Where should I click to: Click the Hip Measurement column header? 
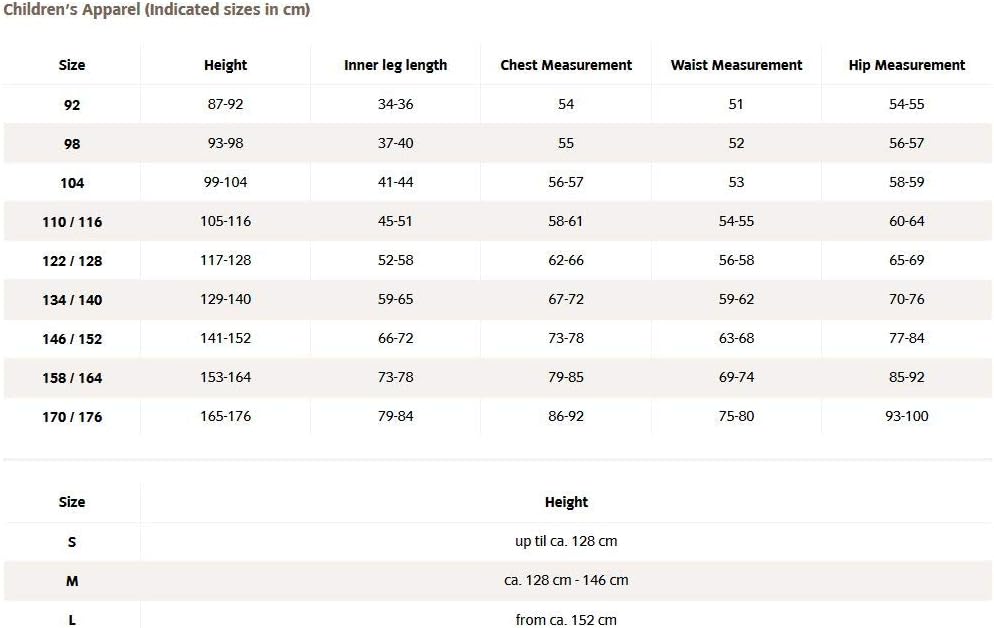click(906, 65)
